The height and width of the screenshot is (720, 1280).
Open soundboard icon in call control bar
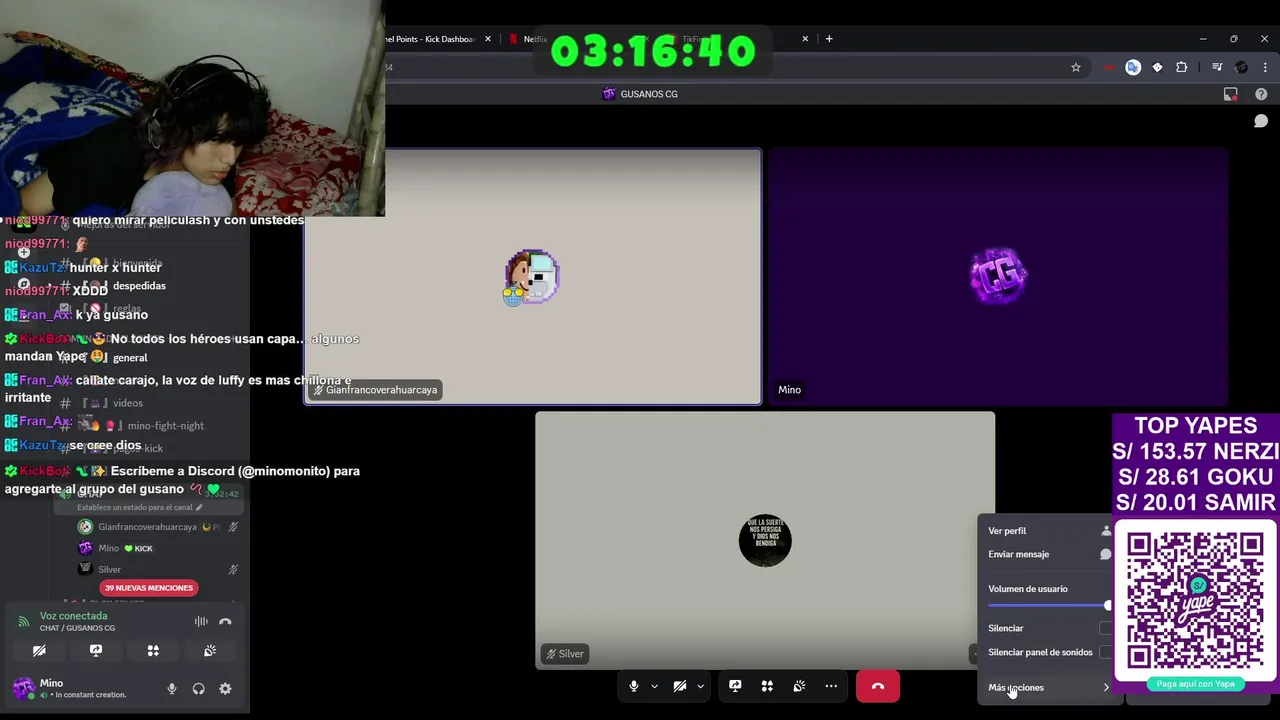pyautogui.click(x=799, y=686)
